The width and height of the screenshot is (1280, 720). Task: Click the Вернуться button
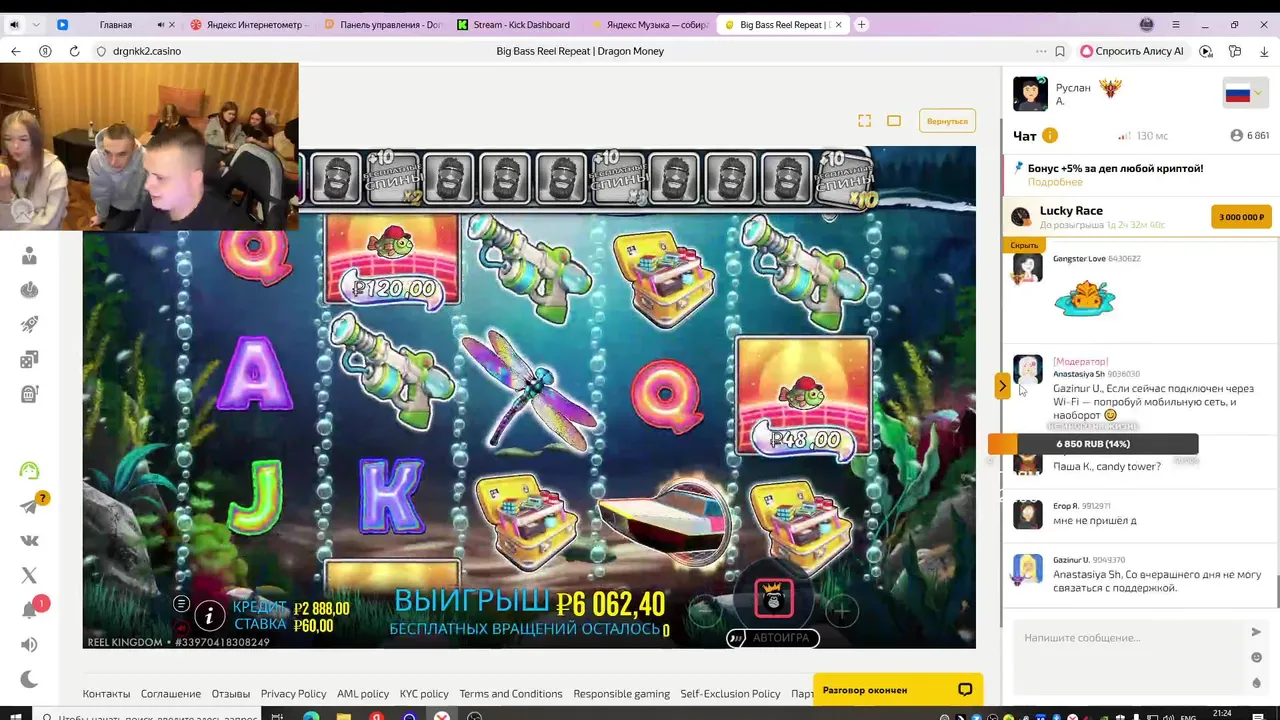pos(947,121)
